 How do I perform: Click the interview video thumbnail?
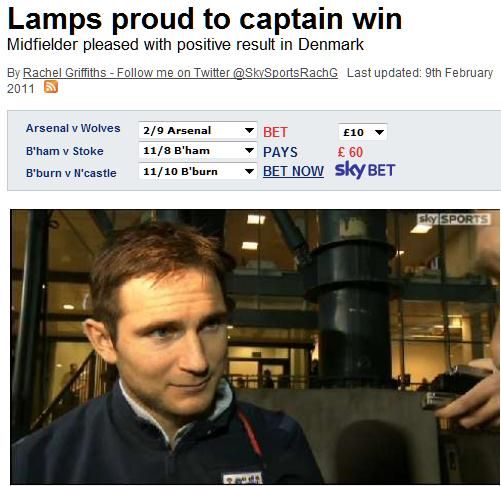(x=255, y=347)
